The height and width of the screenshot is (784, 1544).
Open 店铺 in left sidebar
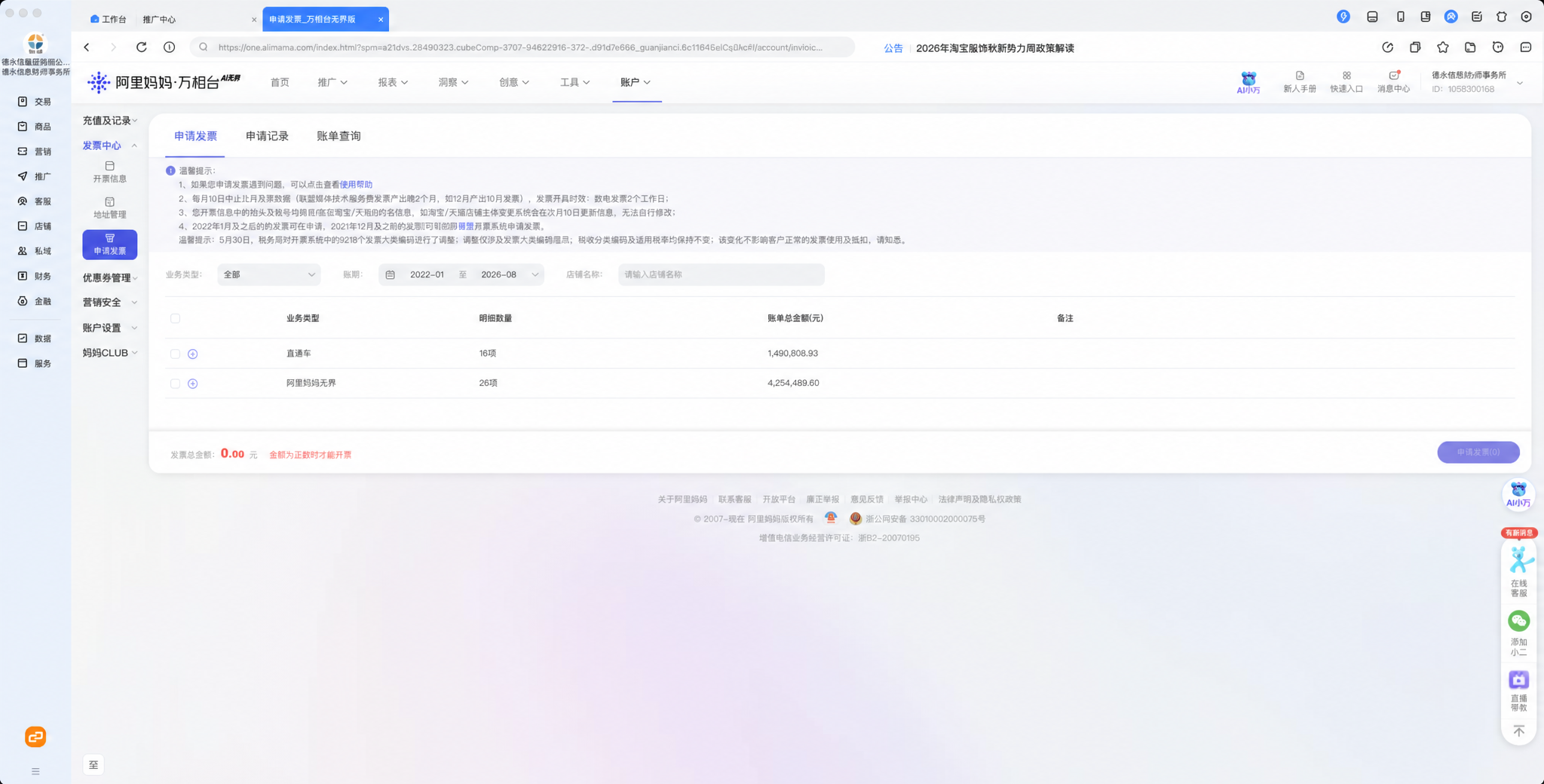[x=35, y=226]
